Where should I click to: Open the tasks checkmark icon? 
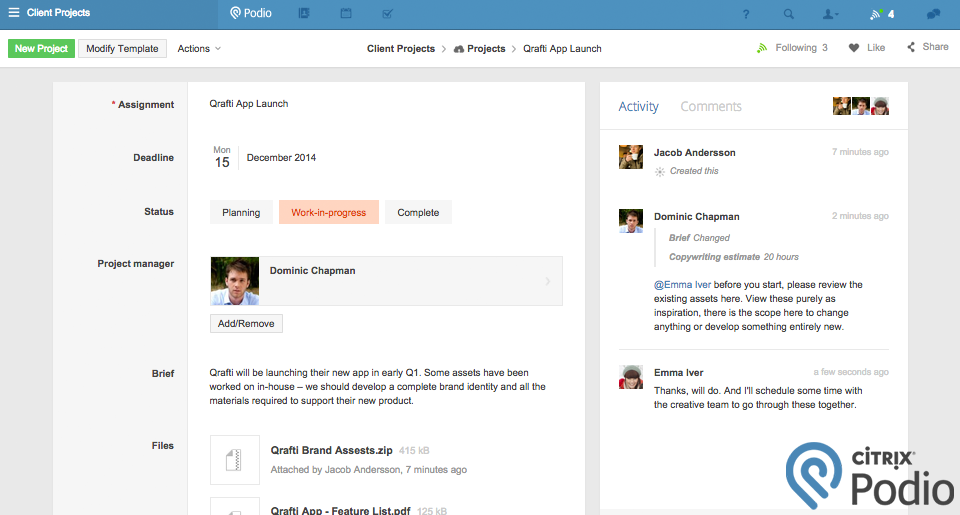coord(388,14)
